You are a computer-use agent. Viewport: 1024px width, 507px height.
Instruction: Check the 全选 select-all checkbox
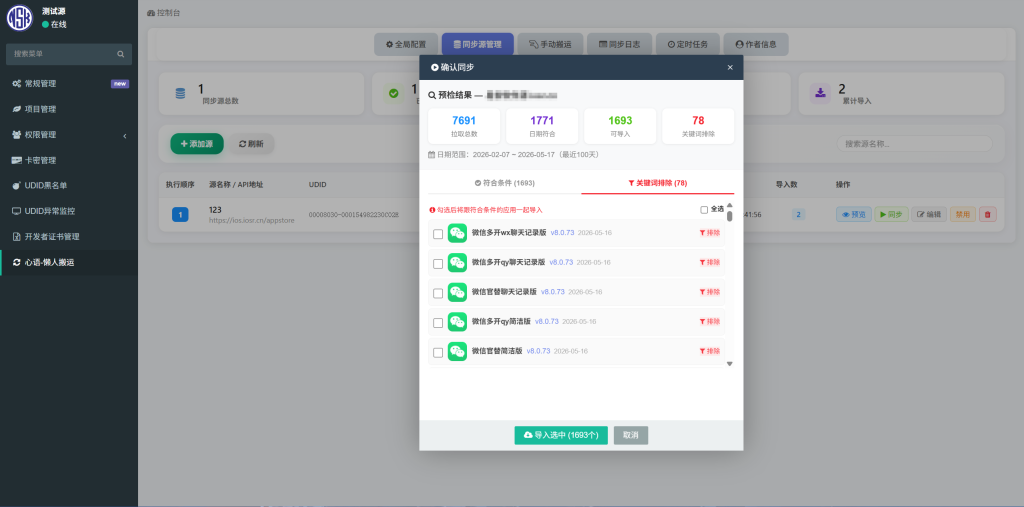(704, 210)
